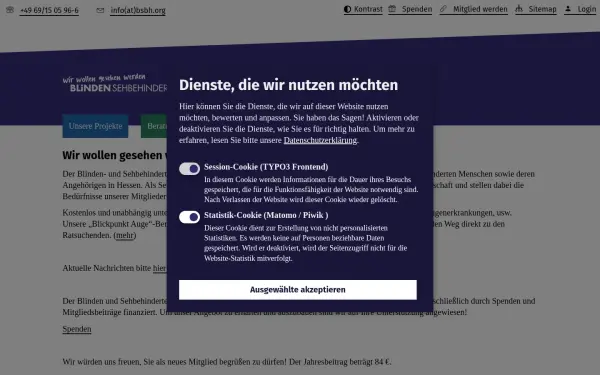Click the Session-Cookie (TYPO3 Frontend) label text

pyautogui.click(x=266, y=167)
